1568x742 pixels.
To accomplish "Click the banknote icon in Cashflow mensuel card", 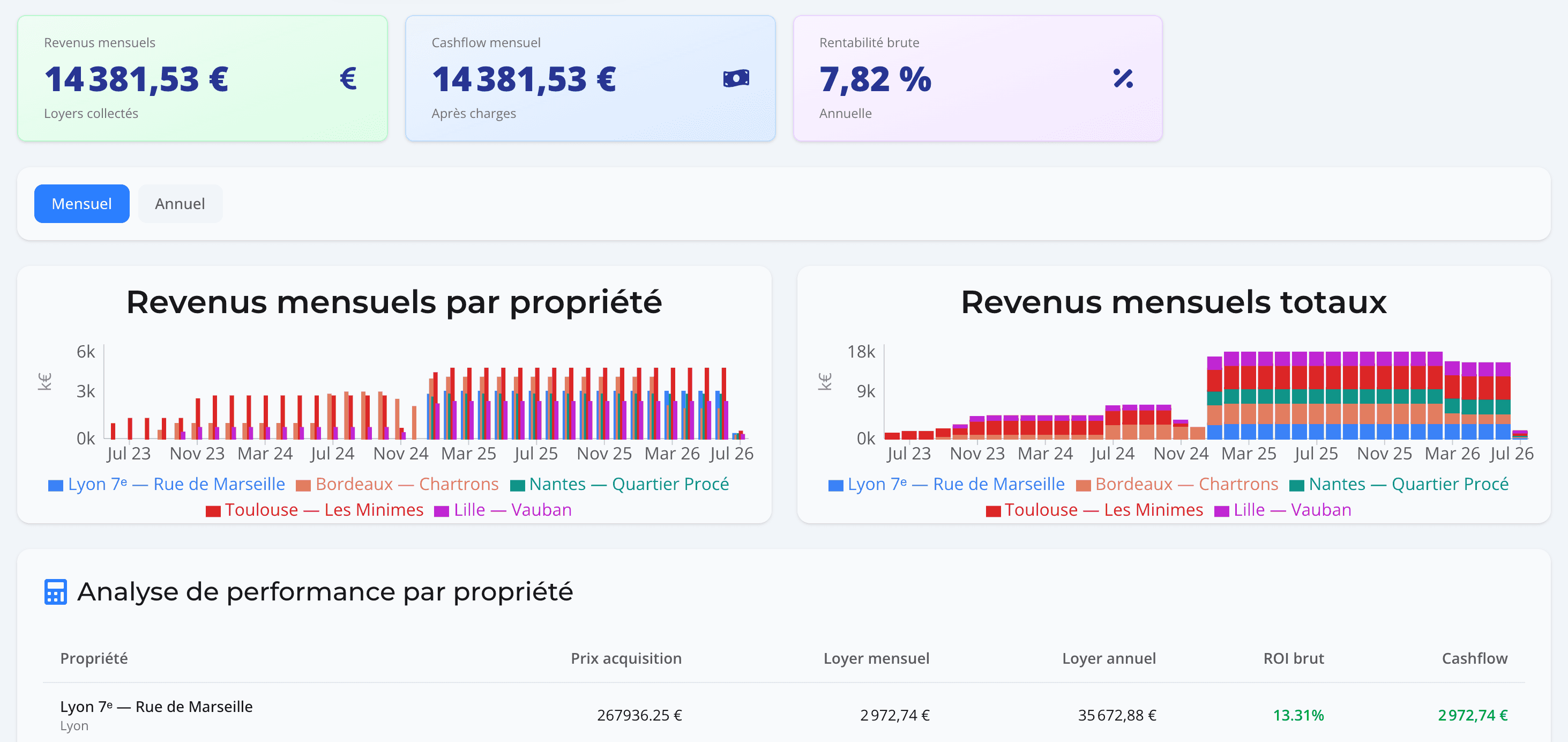I will click(736, 79).
